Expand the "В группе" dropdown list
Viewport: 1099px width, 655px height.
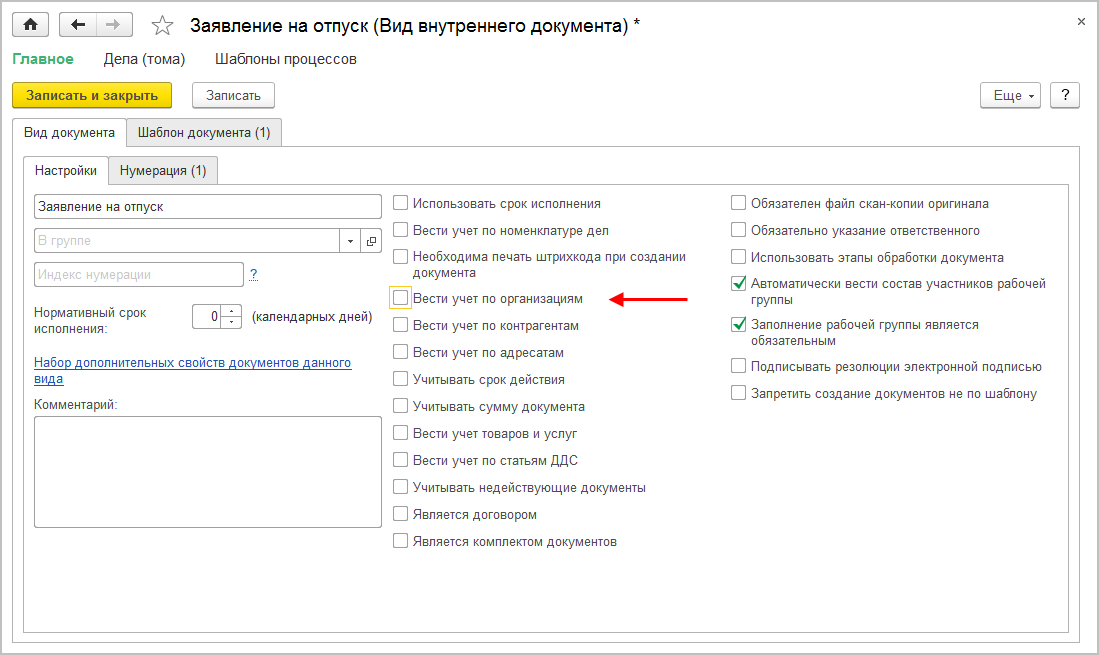tap(350, 241)
